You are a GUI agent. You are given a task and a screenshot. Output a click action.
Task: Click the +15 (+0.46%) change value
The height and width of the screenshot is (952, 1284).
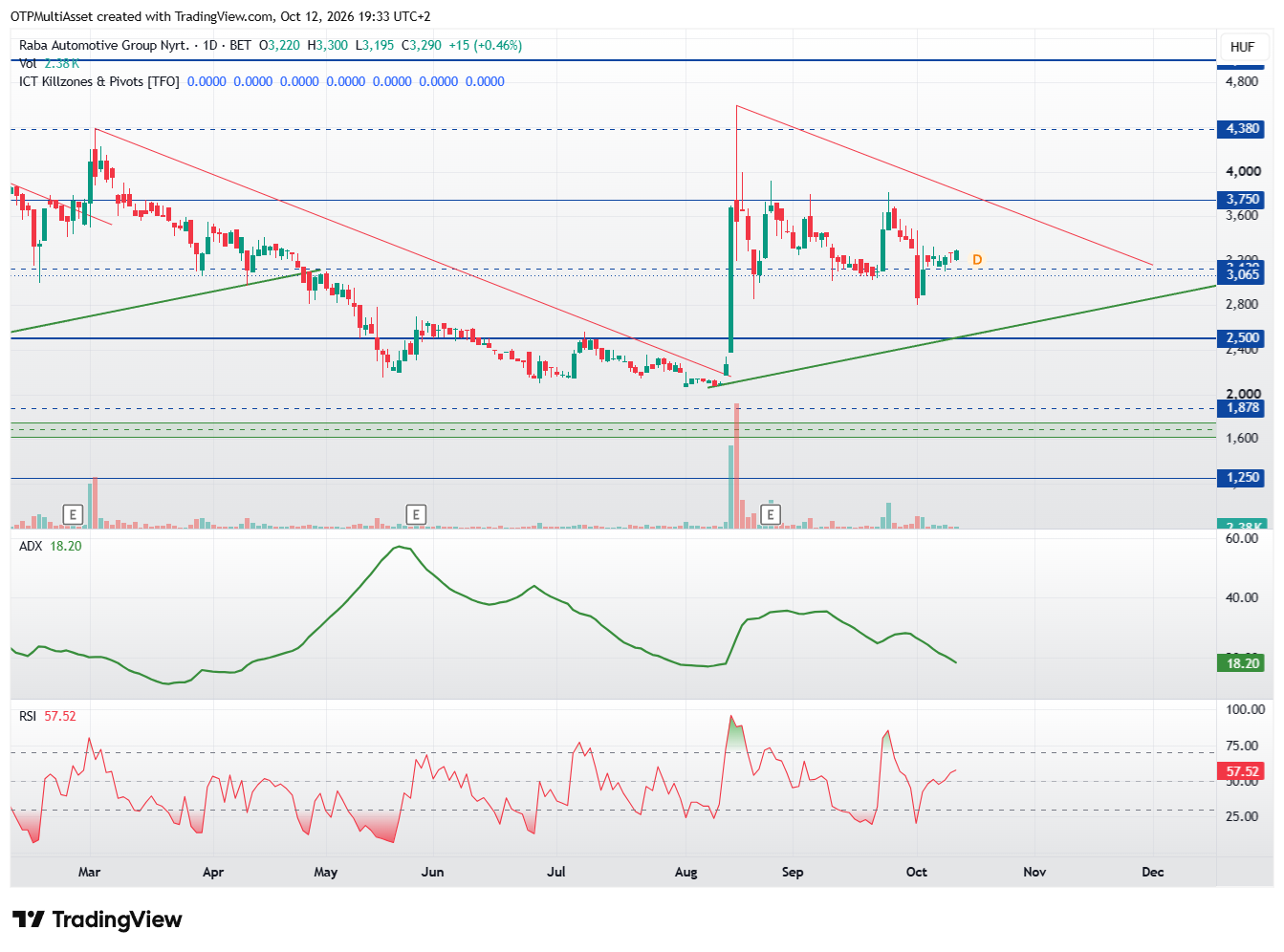coord(486,45)
